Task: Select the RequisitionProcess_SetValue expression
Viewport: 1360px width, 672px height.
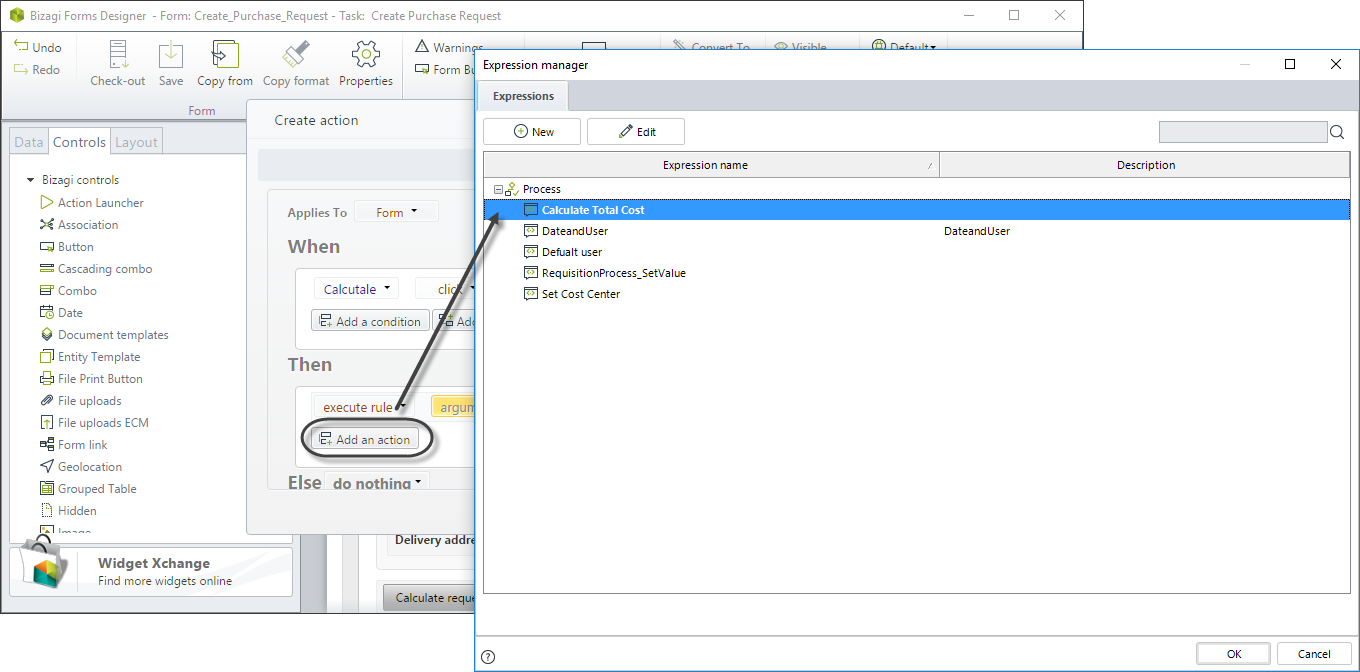Action: click(916, 273)
